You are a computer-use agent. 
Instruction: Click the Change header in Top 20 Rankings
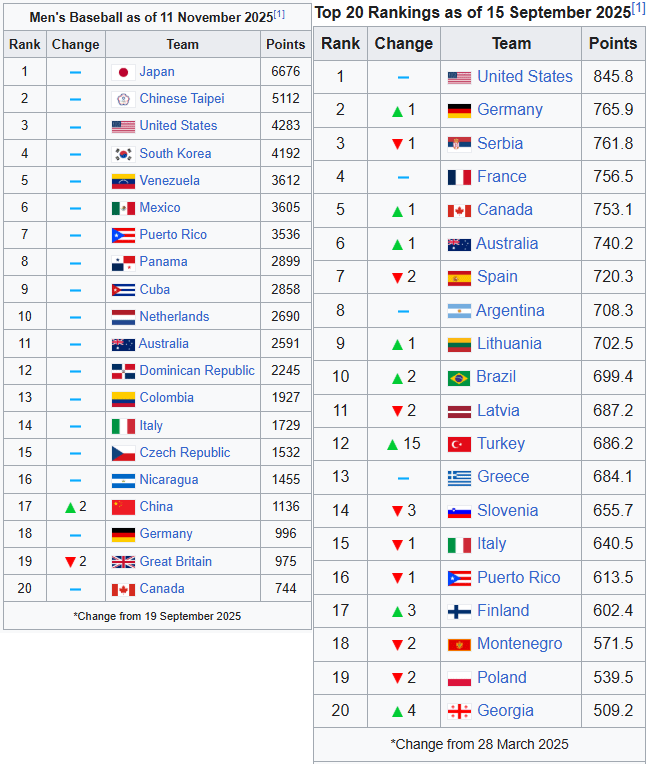tap(403, 43)
